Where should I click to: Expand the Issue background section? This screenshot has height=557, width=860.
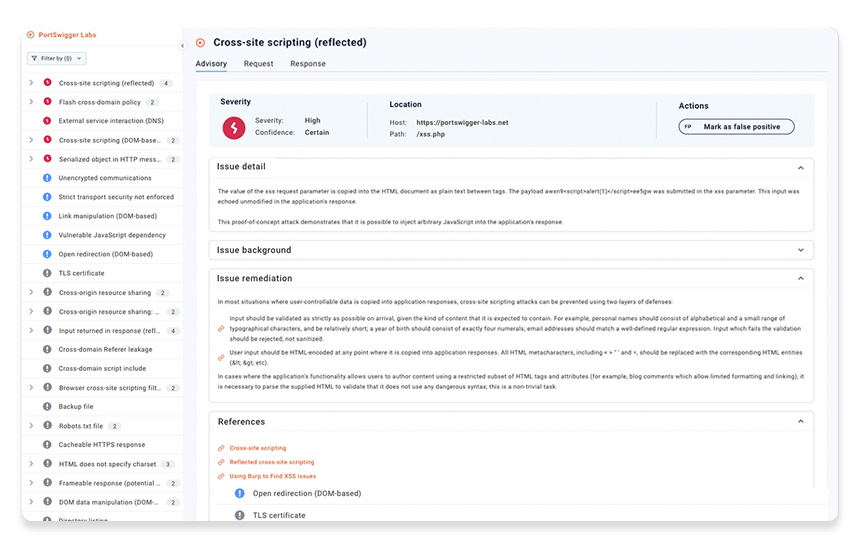point(800,250)
